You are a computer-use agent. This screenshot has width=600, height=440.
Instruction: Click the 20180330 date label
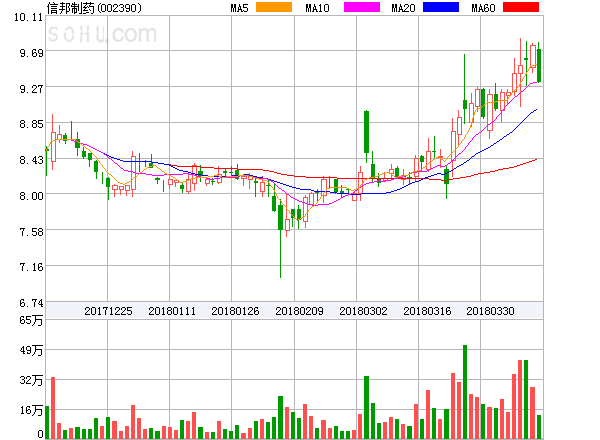tap(490, 311)
